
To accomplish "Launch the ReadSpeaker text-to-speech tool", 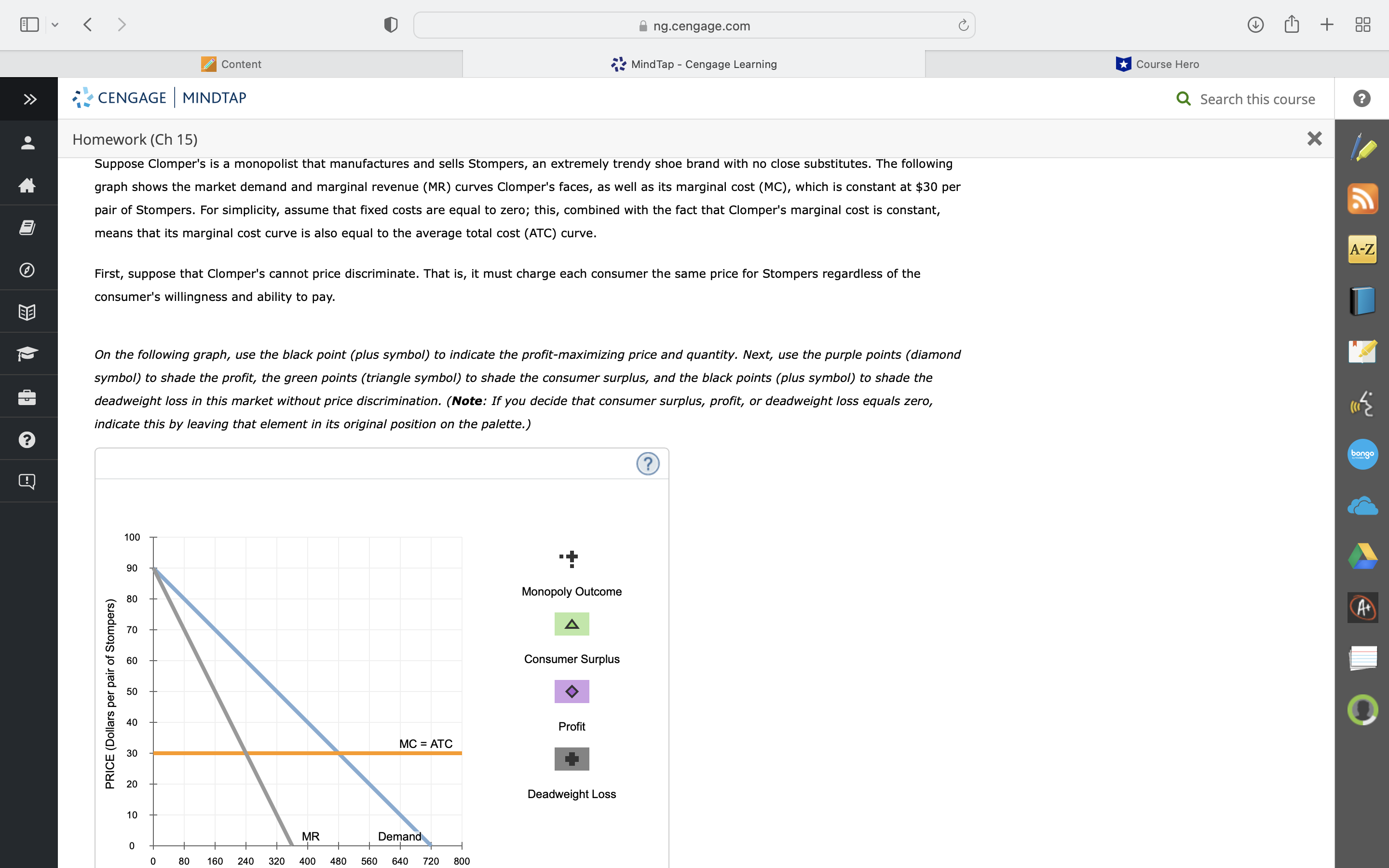I will click(x=1363, y=403).
